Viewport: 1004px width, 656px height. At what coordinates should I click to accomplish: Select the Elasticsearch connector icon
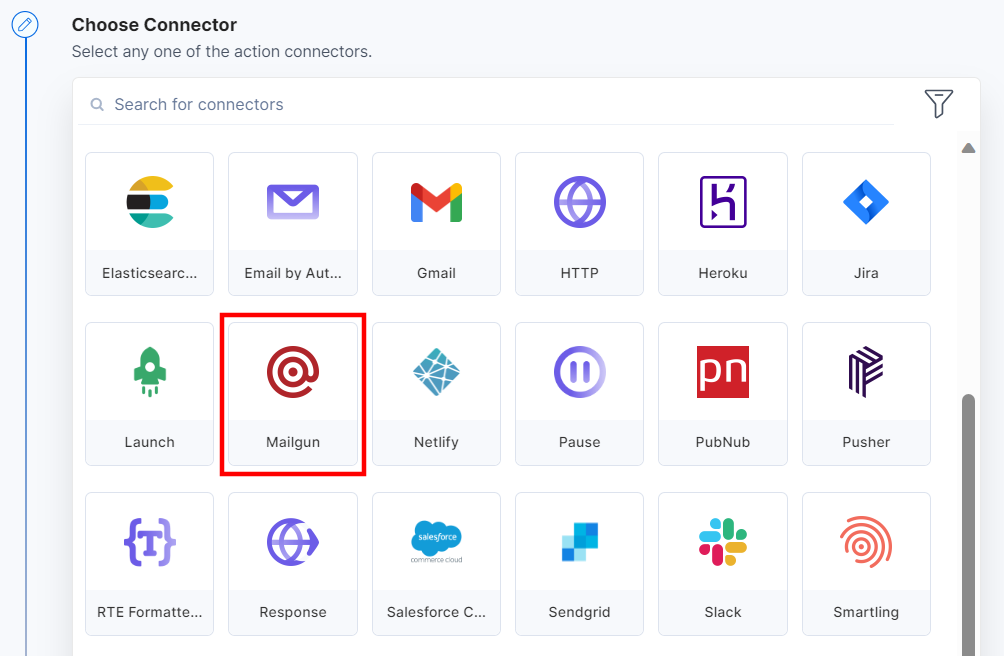[150, 202]
